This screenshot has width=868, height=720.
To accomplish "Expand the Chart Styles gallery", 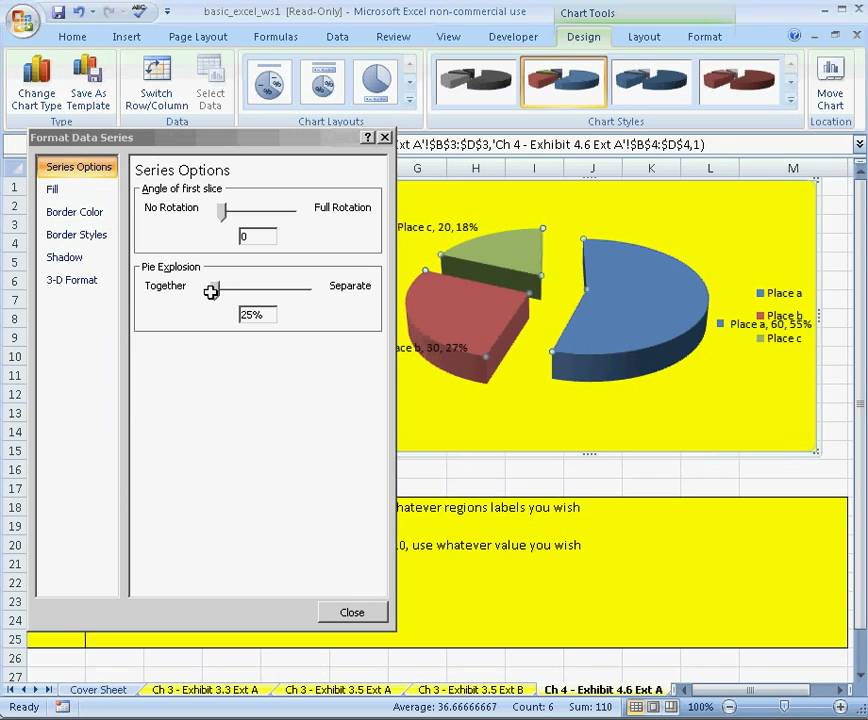I will point(791,100).
